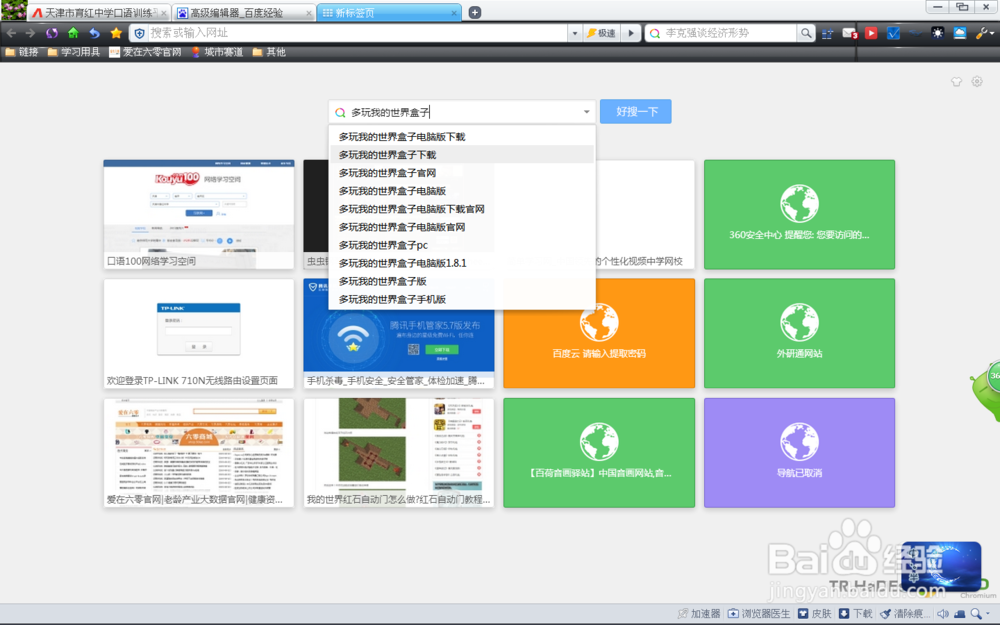1000x625 pixels.
Task: Open the TP-LINK 710N router settings thumbnail
Action: (199, 334)
